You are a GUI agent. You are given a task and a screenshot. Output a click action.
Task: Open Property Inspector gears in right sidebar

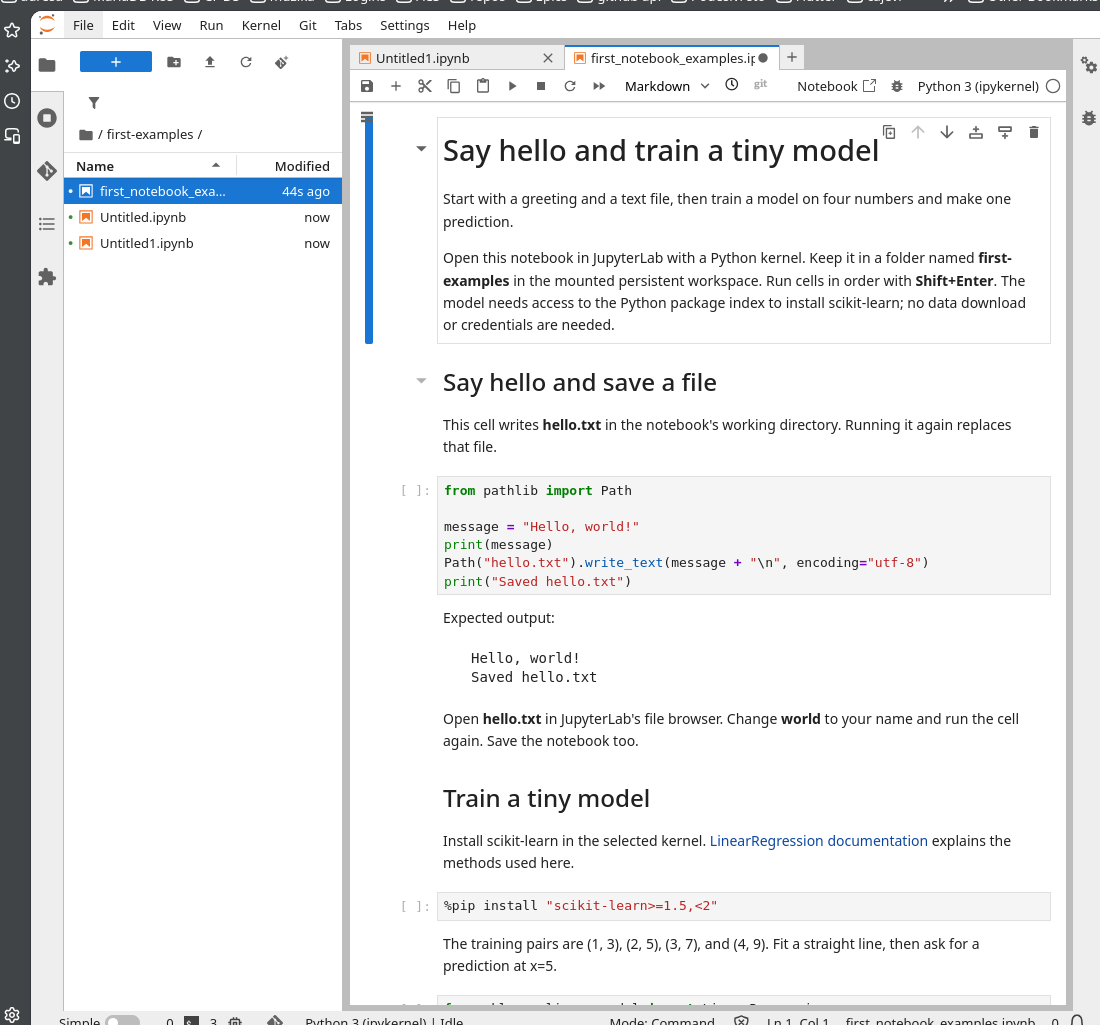click(x=1088, y=65)
